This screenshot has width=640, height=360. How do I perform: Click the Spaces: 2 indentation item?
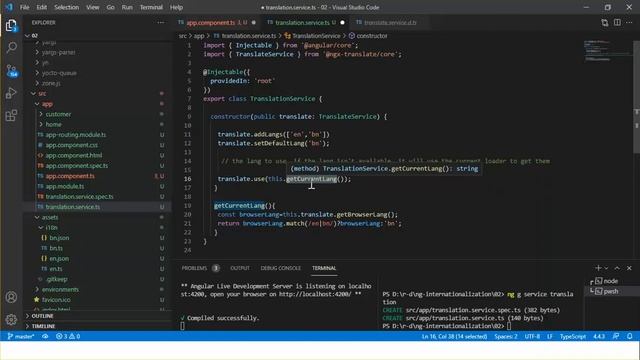click(x=506, y=336)
